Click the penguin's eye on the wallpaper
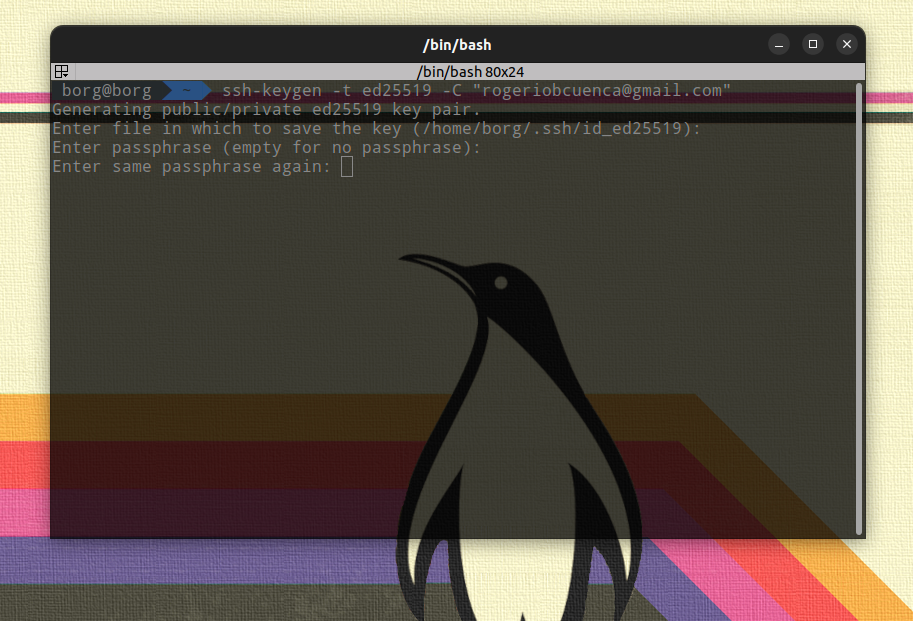 (x=500, y=283)
